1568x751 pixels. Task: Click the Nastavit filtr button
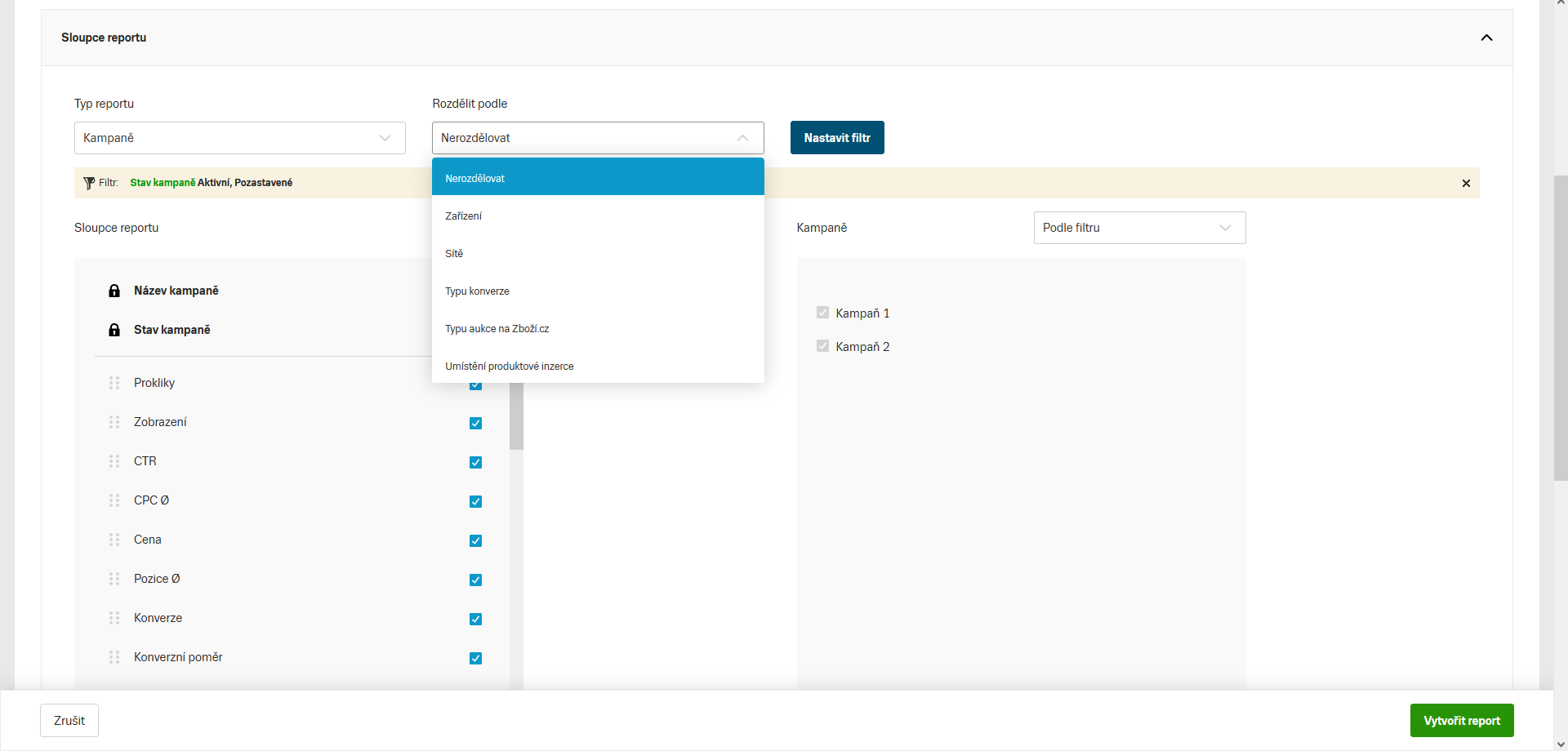[836, 138]
